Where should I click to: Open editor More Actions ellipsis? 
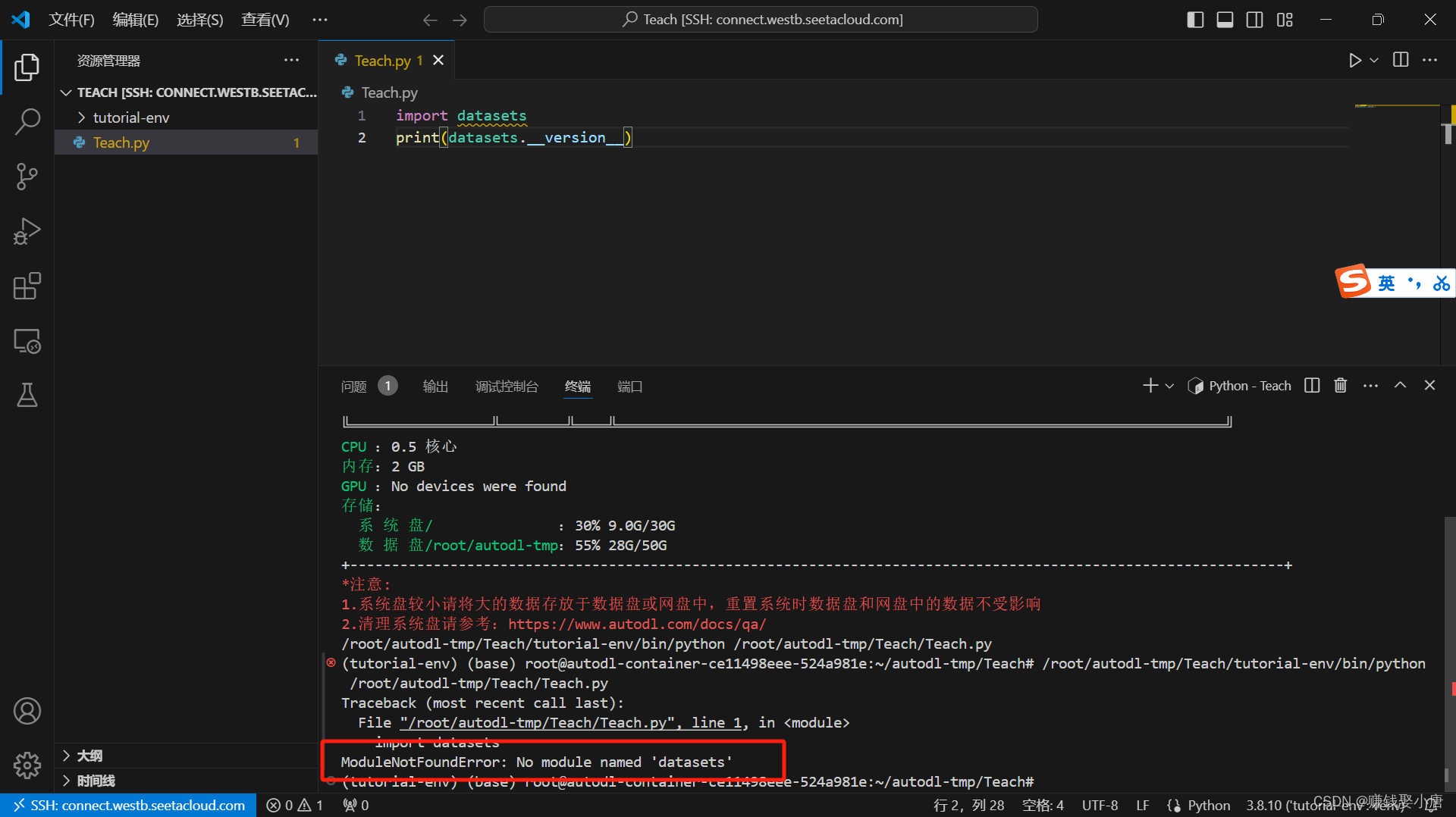(x=1429, y=60)
